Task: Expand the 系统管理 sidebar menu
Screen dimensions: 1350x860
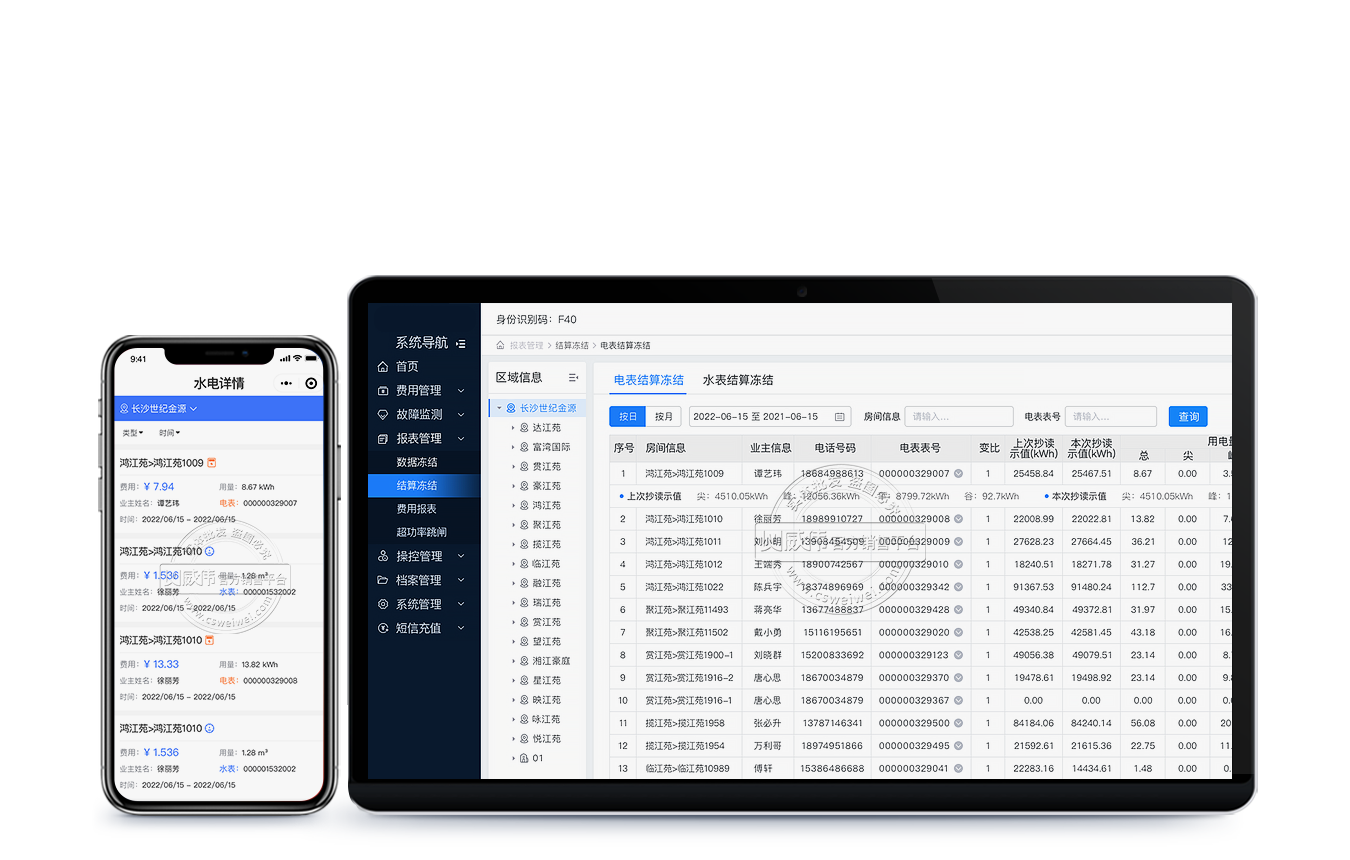Action: 421,604
